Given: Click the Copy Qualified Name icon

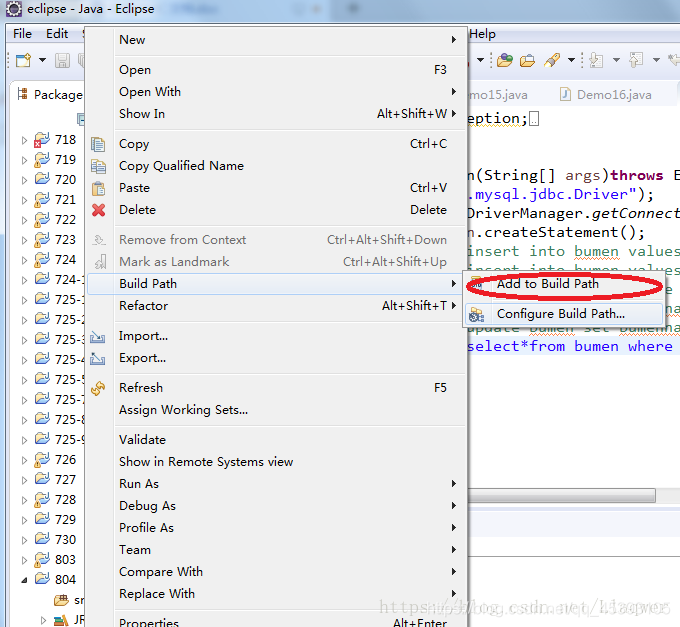Looking at the screenshot, I should [98, 166].
